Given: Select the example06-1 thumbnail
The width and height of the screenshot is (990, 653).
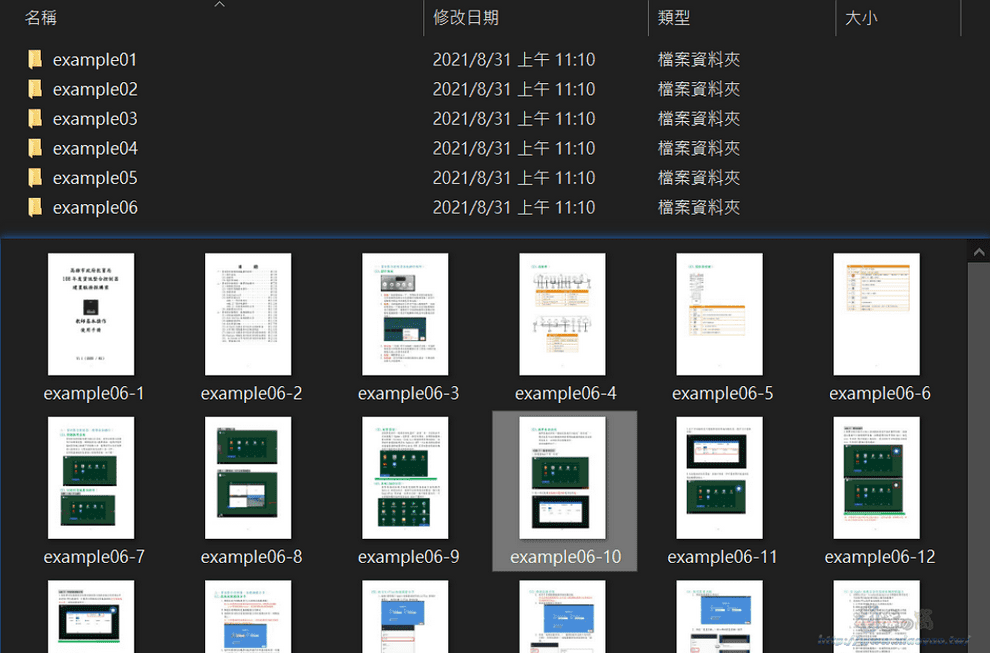Looking at the screenshot, I should (x=91, y=314).
